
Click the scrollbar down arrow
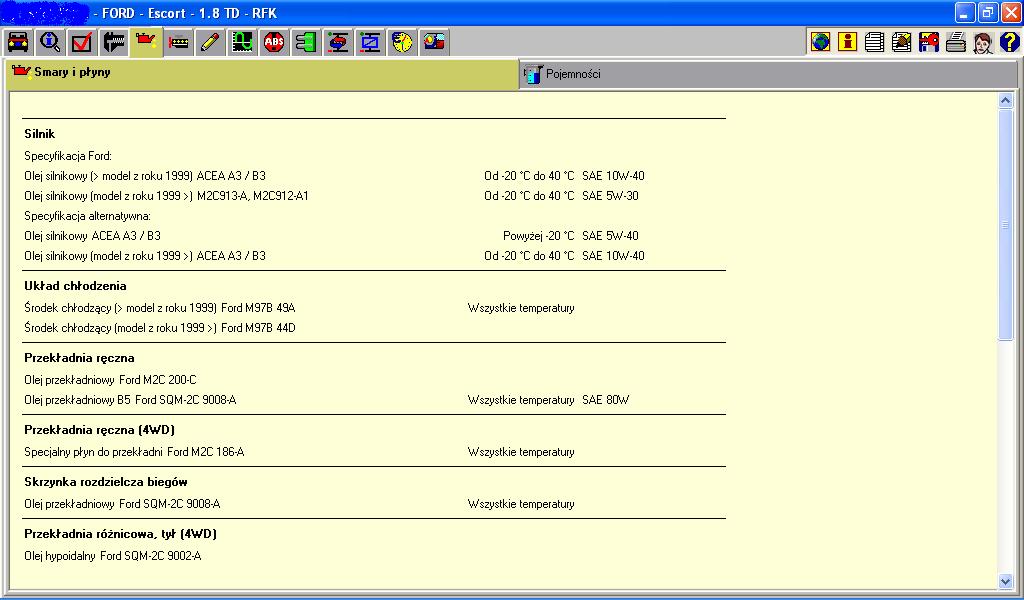pos(1006,581)
